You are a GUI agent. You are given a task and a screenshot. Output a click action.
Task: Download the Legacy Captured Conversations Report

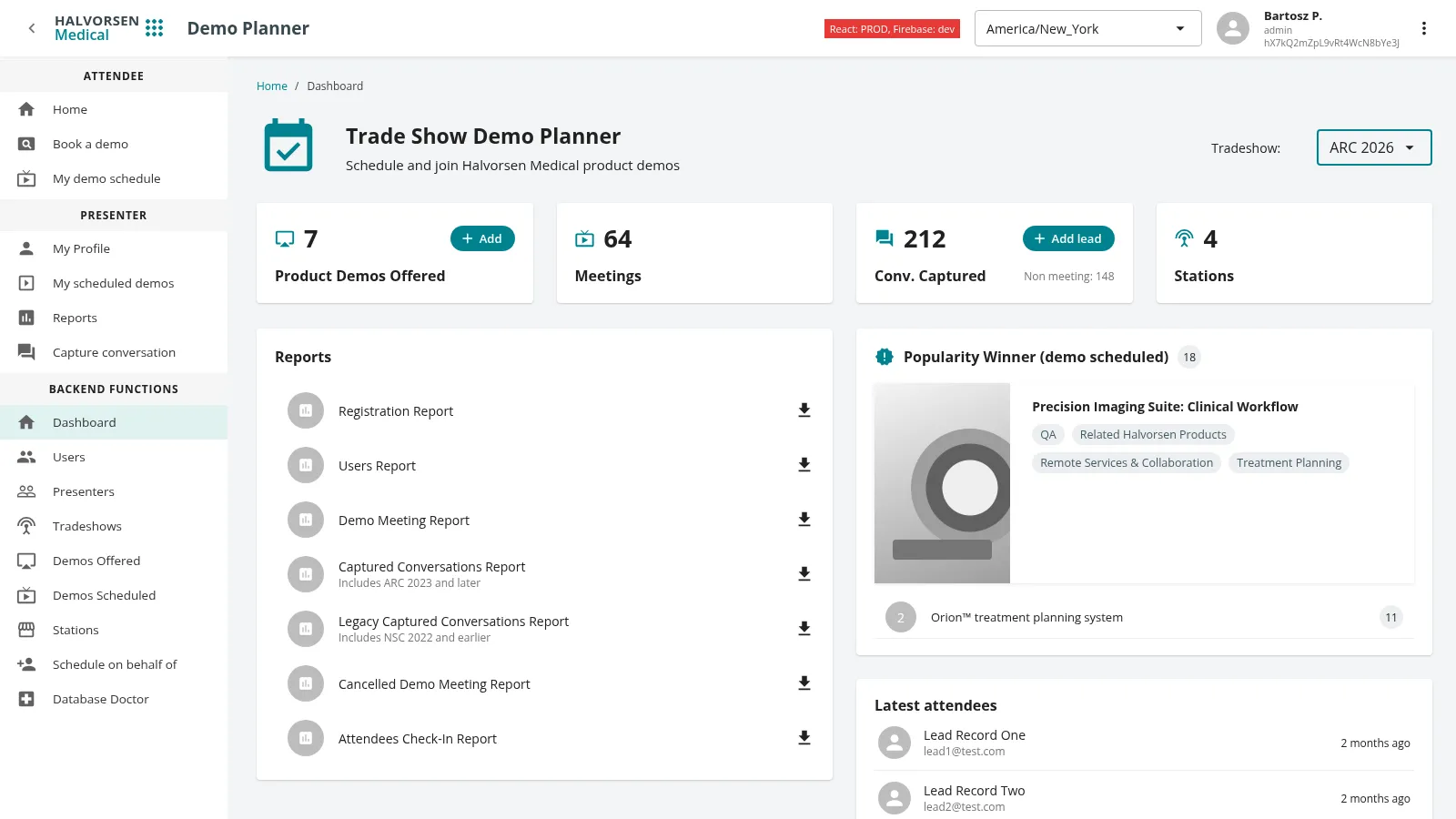pyautogui.click(x=804, y=629)
